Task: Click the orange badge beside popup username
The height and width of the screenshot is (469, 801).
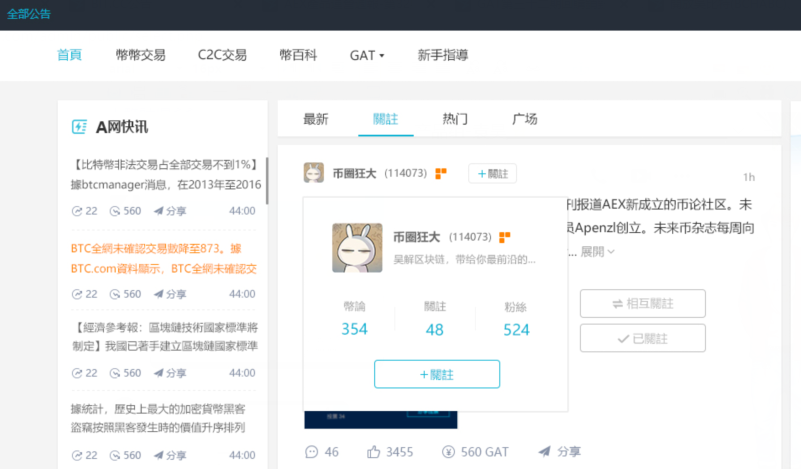Action: point(504,237)
